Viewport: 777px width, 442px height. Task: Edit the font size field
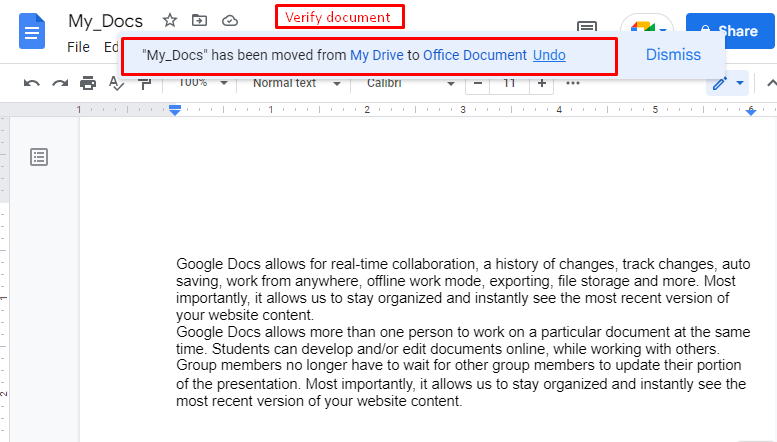coord(509,83)
